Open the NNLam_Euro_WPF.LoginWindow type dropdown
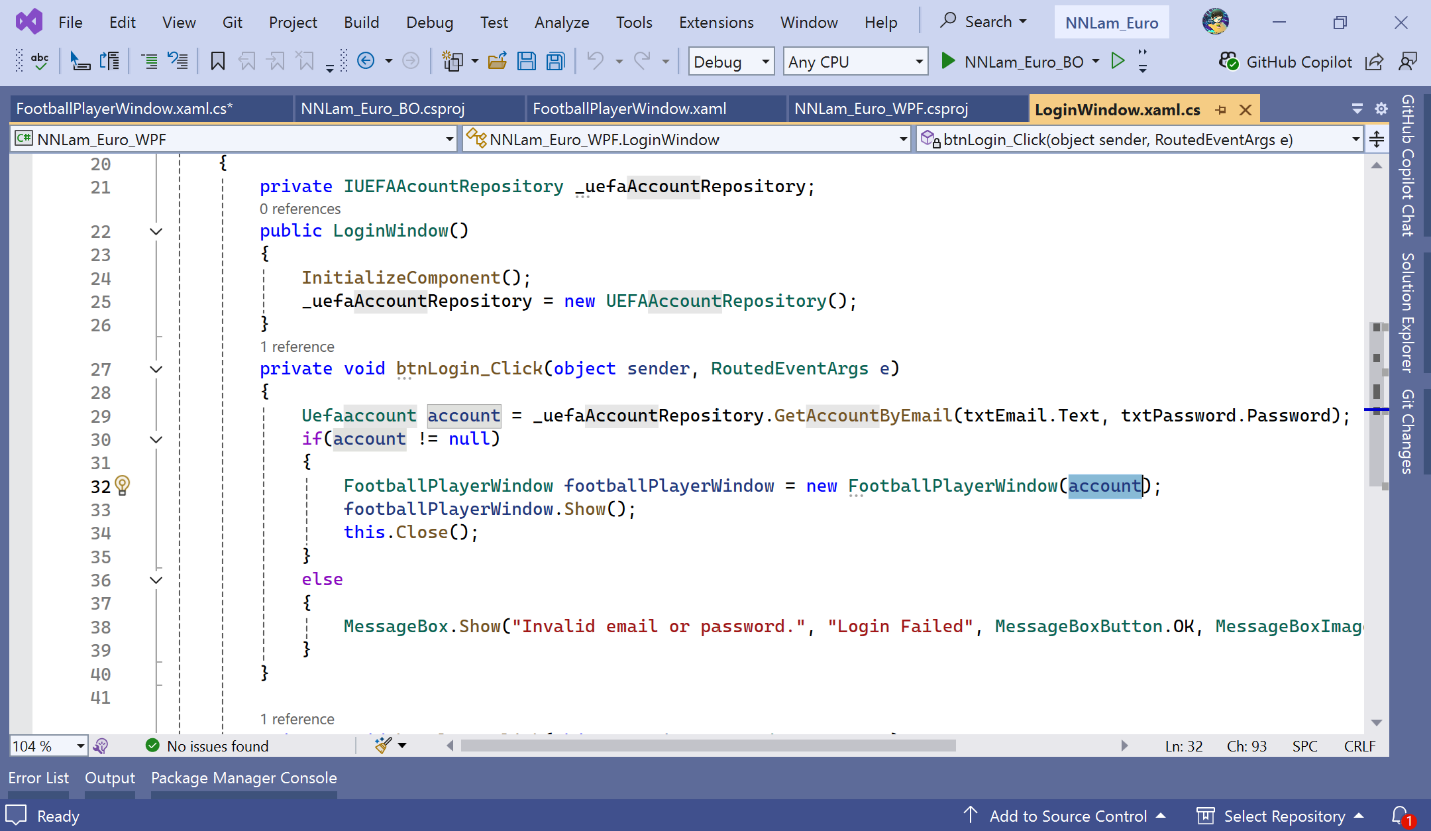The height and width of the screenshot is (831, 1431). pyautogui.click(x=687, y=139)
